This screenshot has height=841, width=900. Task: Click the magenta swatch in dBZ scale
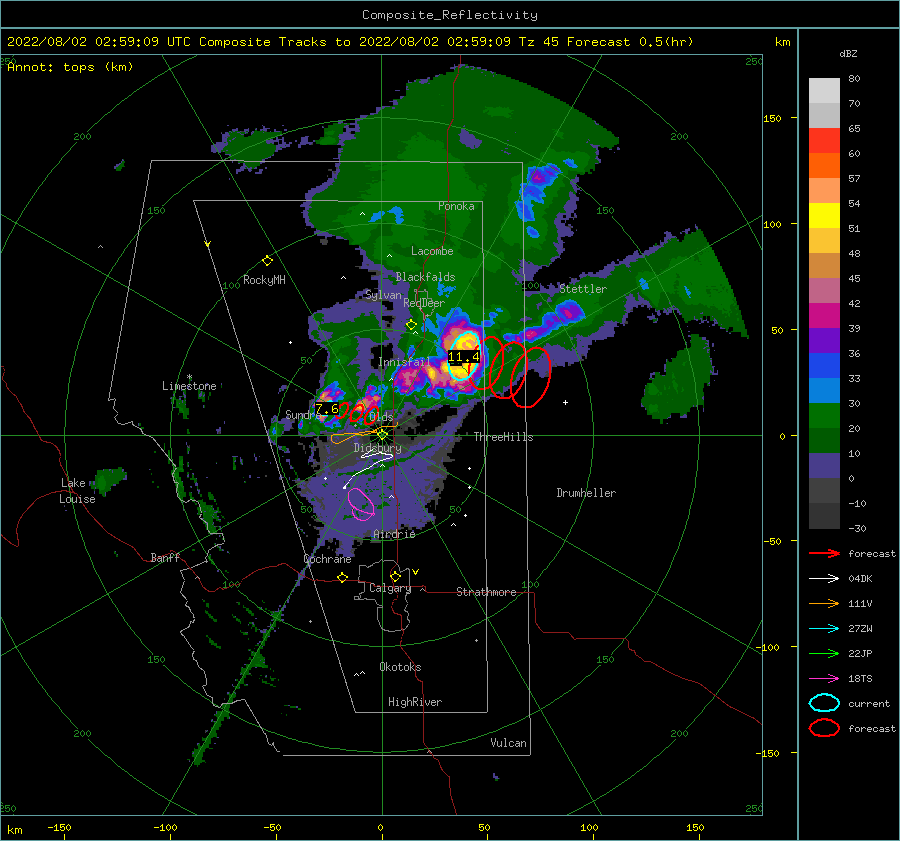click(x=824, y=315)
